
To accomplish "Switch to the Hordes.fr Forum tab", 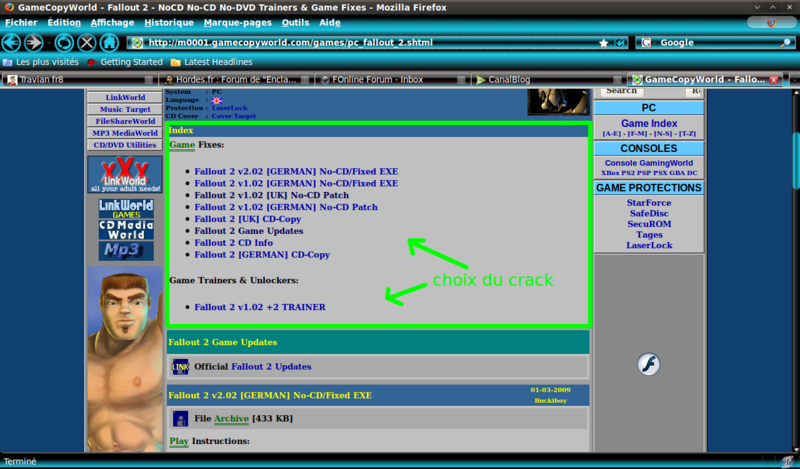I will (235, 80).
